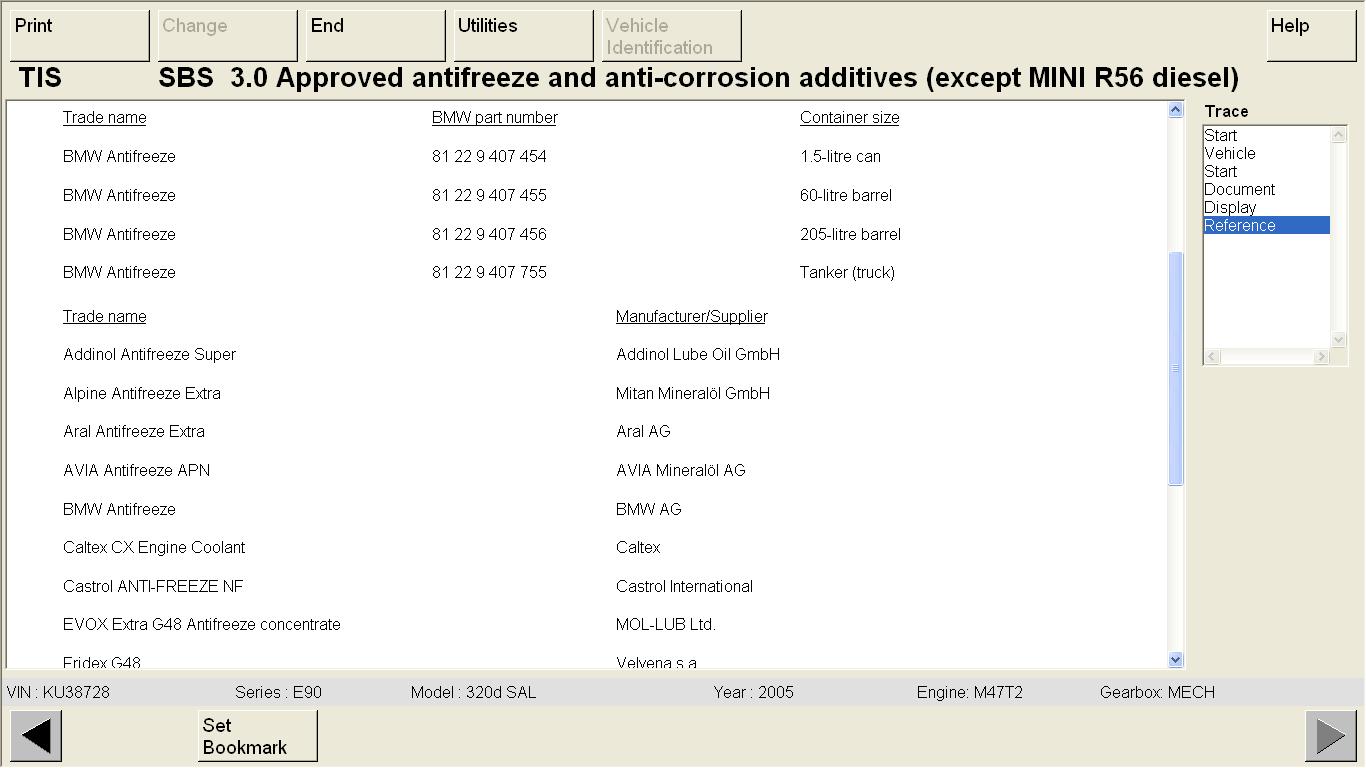
Task: Click Trace list right scroll arrow
Action: tap(1321, 356)
